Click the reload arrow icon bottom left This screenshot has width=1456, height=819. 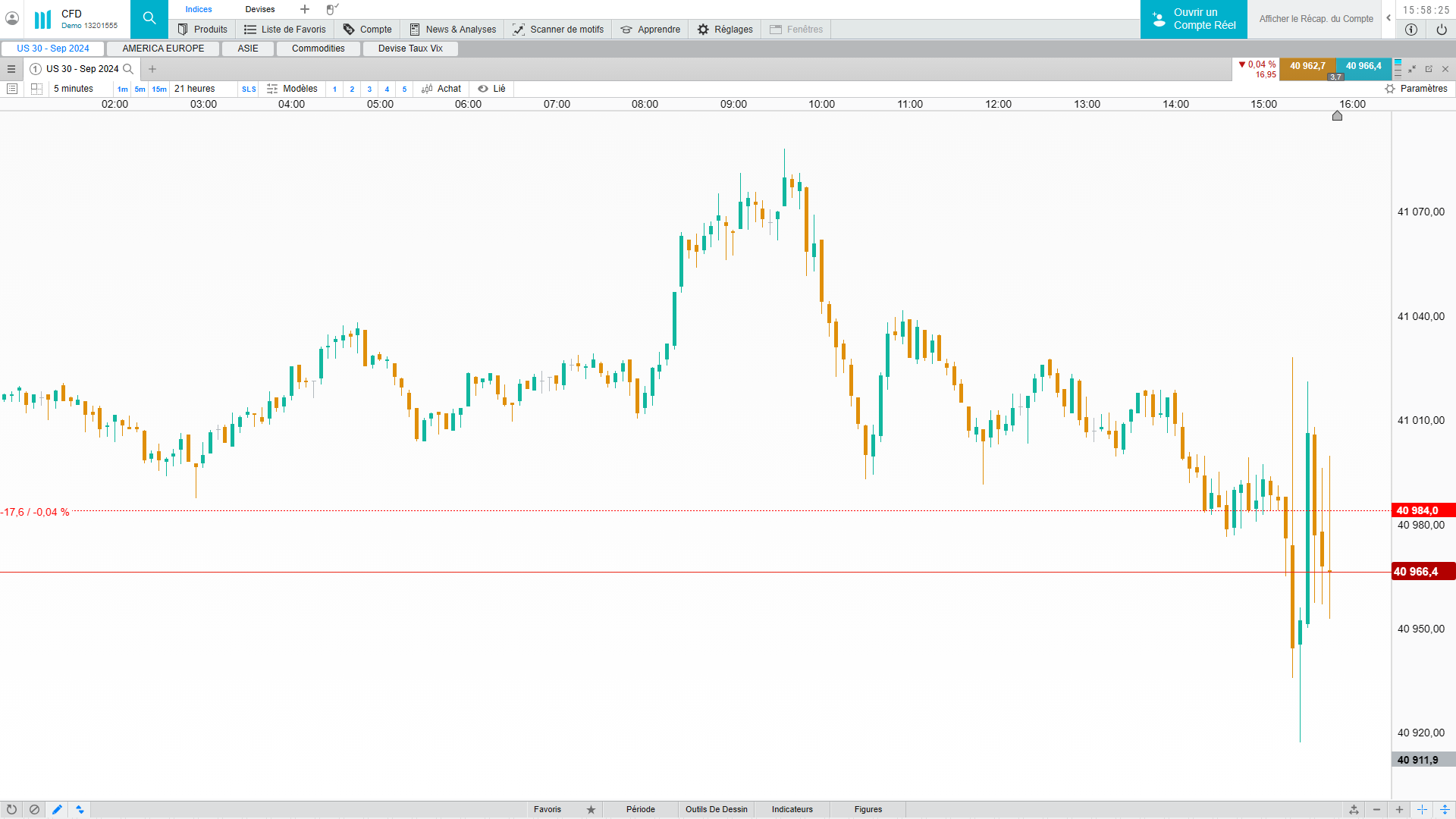click(11, 809)
